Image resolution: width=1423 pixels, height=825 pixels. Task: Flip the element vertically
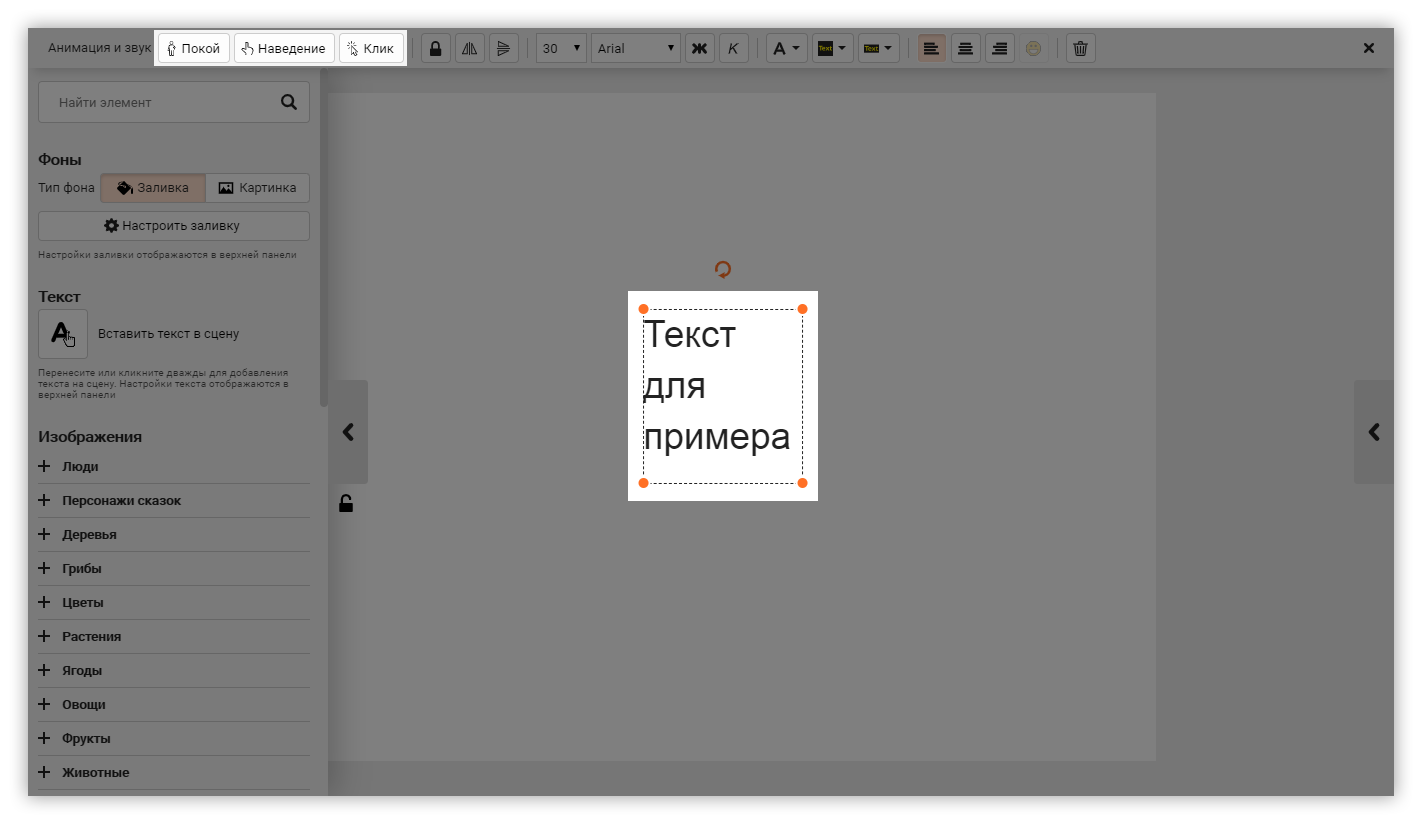503,48
